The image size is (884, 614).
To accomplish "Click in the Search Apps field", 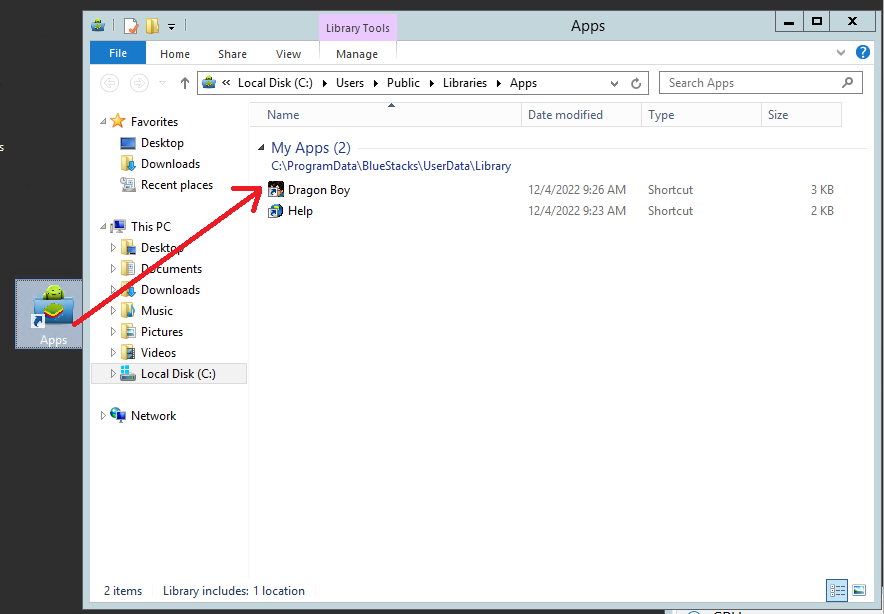I will (761, 83).
